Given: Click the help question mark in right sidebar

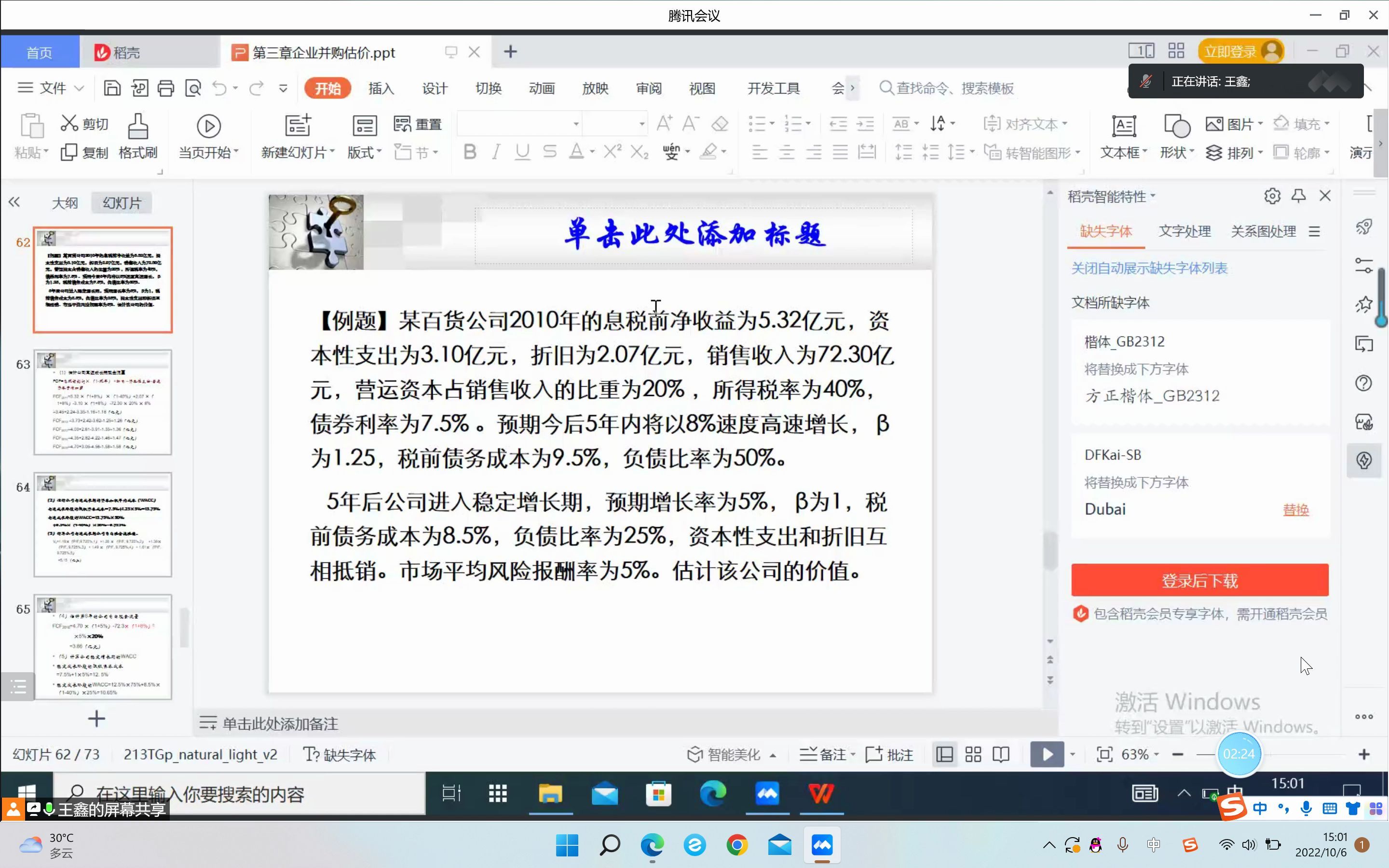Looking at the screenshot, I should (1364, 383).
